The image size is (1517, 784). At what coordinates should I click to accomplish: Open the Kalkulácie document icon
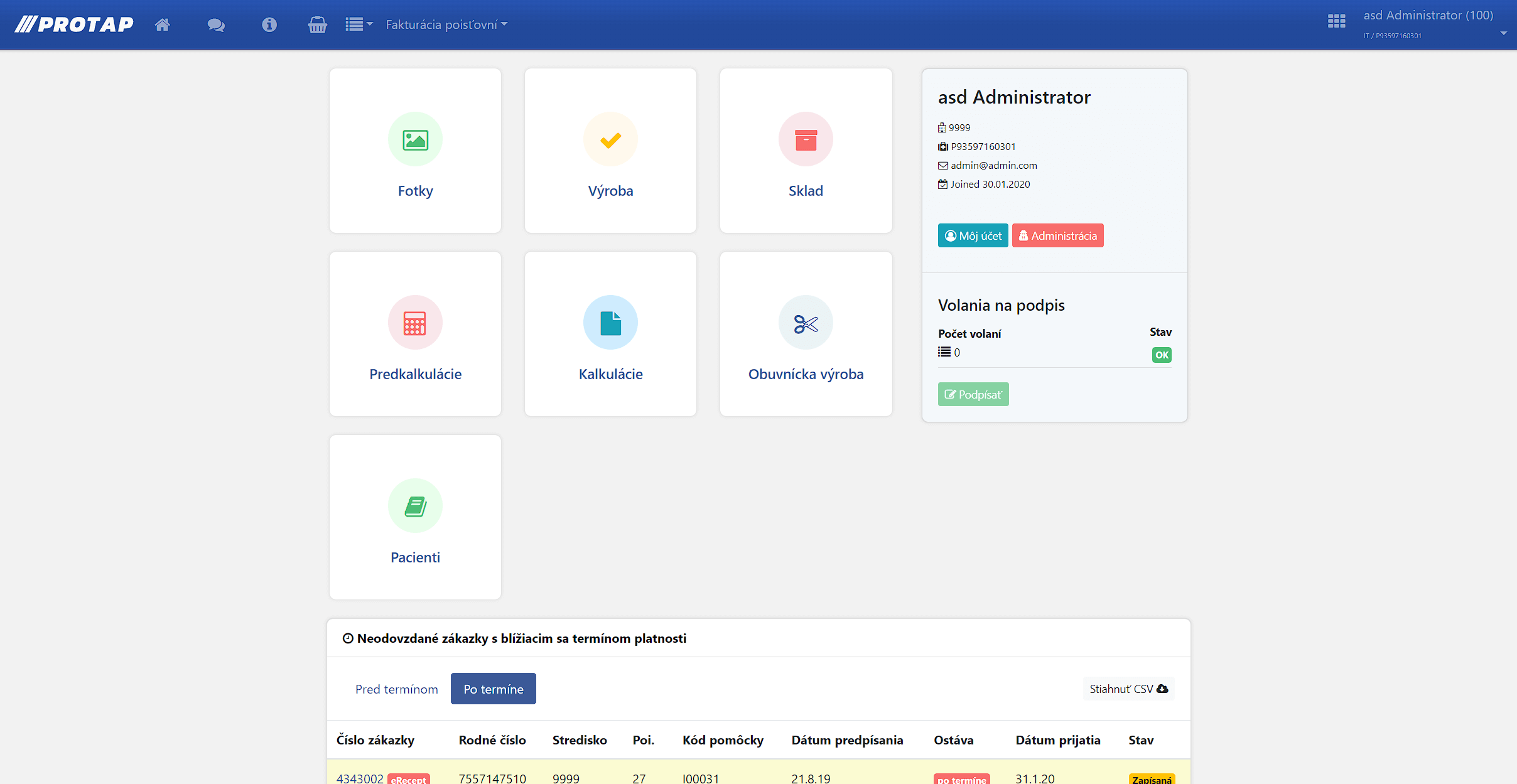pos(610,323)
